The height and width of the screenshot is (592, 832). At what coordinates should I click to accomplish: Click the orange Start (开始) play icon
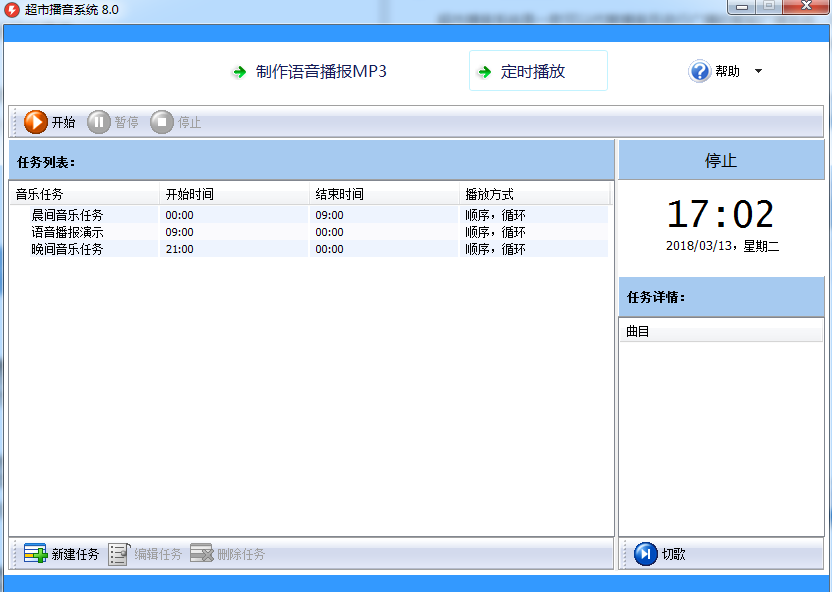pyautogui.click(x=36, y=122)
